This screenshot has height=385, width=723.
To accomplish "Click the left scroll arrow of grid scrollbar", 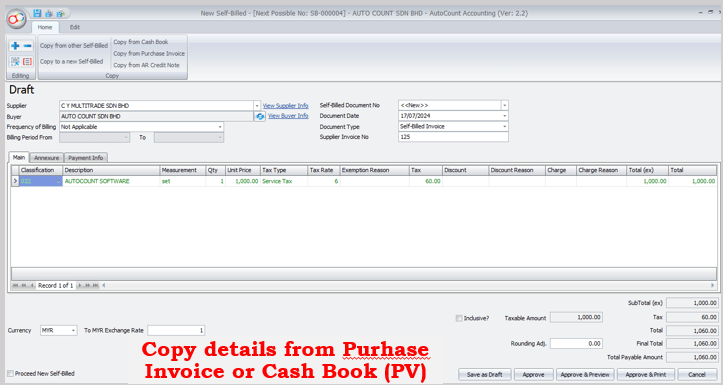I will [x=104, y=285].
